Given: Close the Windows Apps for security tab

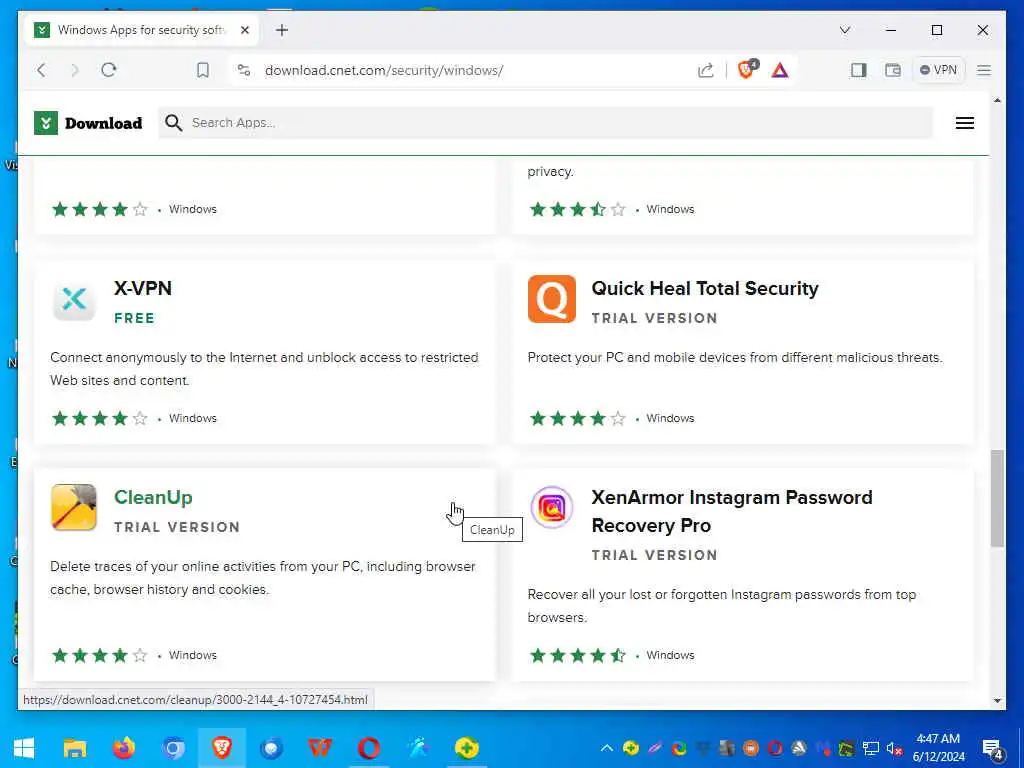Looking at the screenshot, I should point(245,30).
